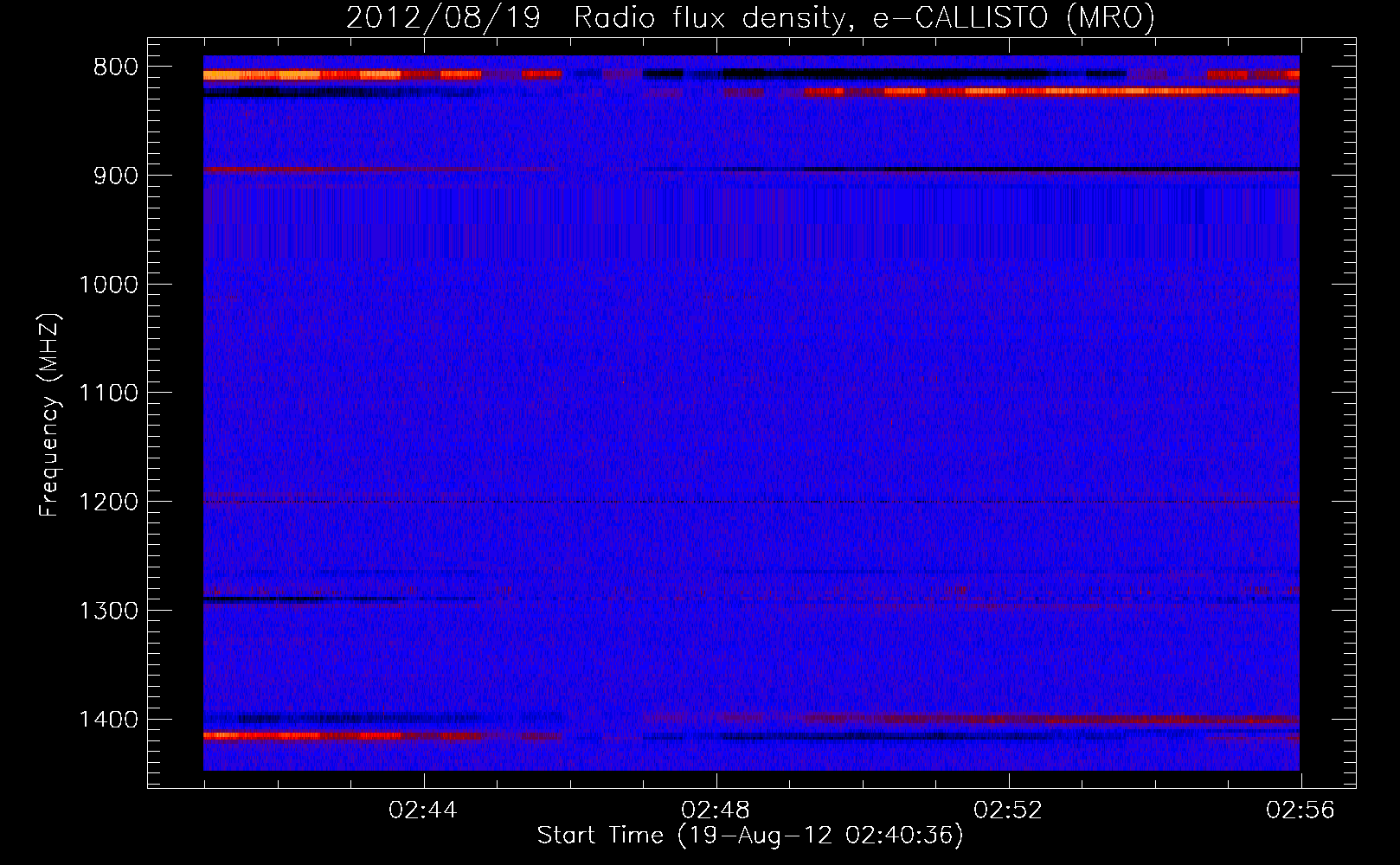Click the 02:52 time tick label
Screen dimensions: 1400x865
pyautogui.click(x=1008, y=811)
